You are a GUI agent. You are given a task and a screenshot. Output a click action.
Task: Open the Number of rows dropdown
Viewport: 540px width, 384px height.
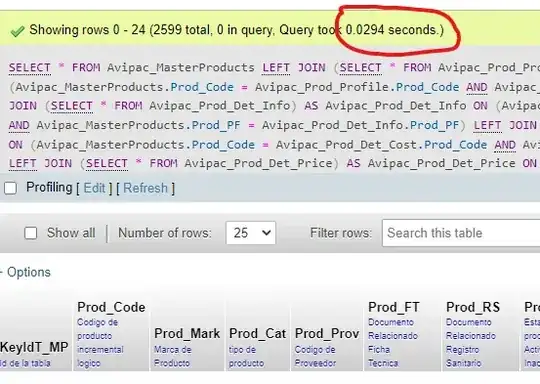point(251,233)
